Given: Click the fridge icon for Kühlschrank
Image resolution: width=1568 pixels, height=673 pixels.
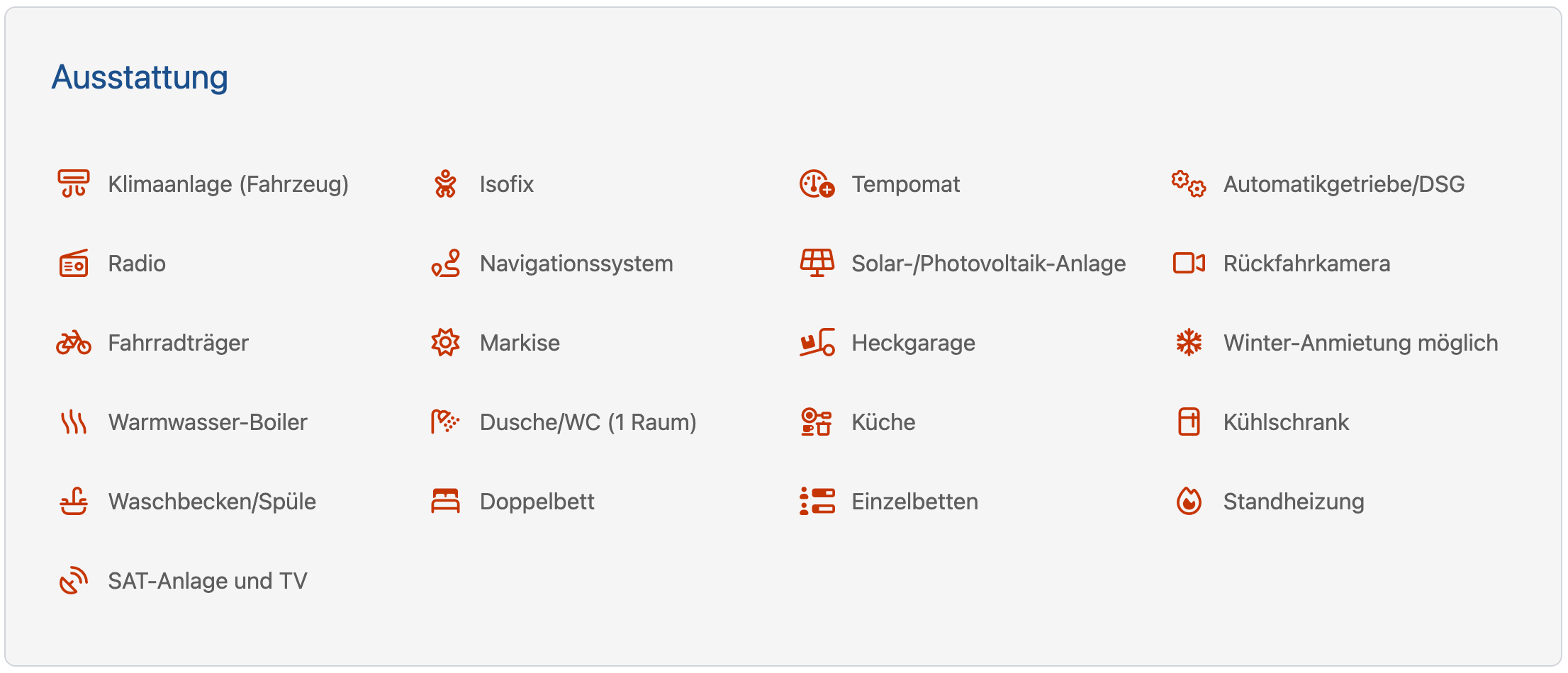Looking at the screenshot, I should coord(1188,422).
